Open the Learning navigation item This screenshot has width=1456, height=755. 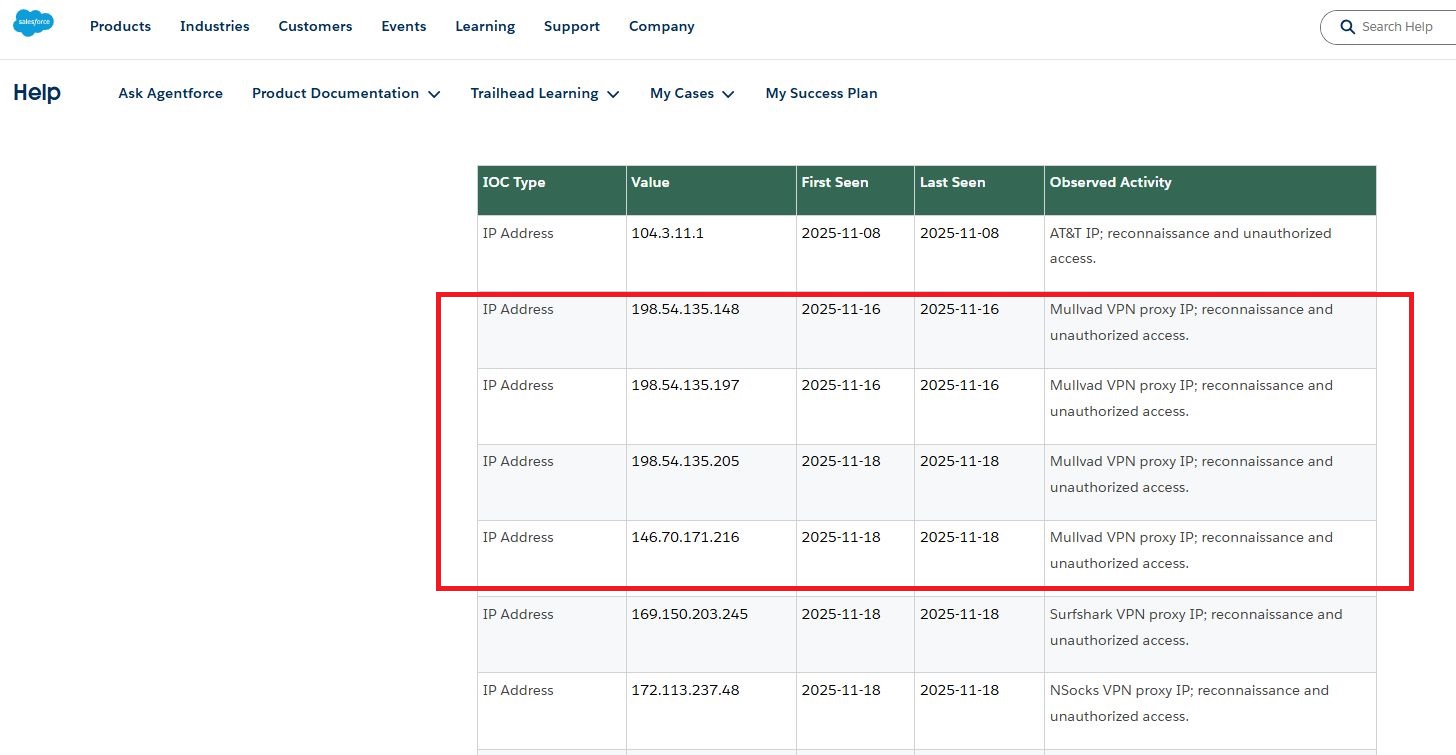coord(485,27)
